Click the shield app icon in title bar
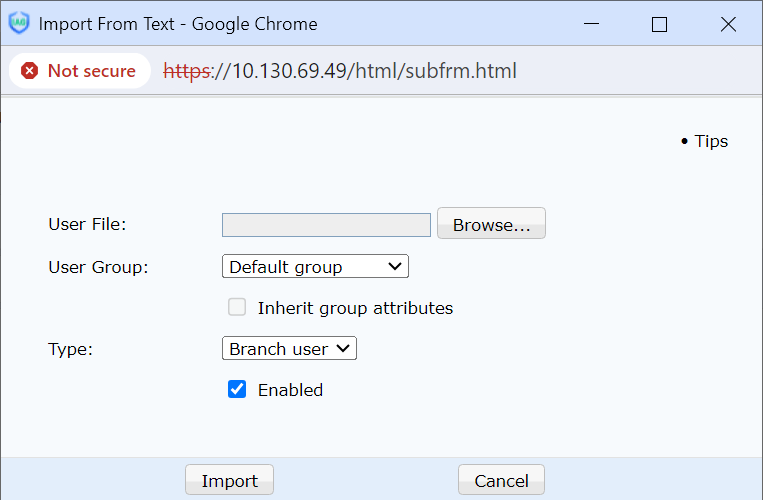Screen dimensions: 763x500 [x=20, y=24]
